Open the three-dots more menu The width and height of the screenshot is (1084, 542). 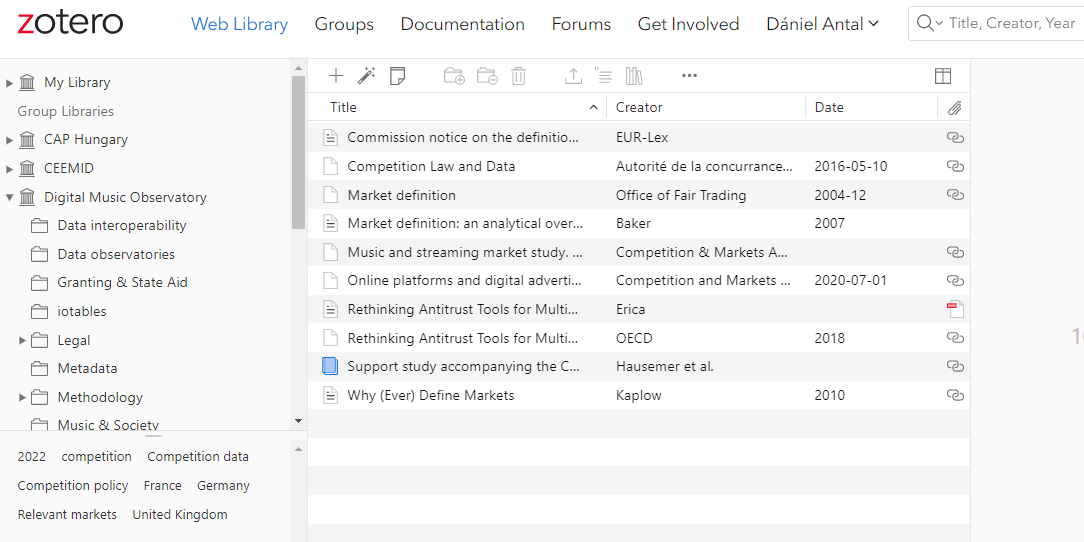point(689,75)
